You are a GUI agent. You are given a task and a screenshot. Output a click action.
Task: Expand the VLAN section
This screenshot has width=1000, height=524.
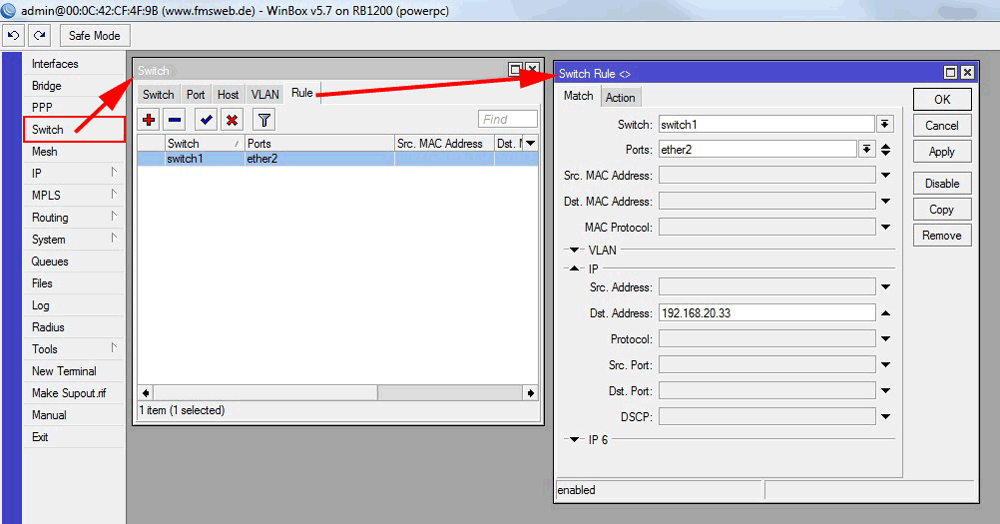click(575, 250)
